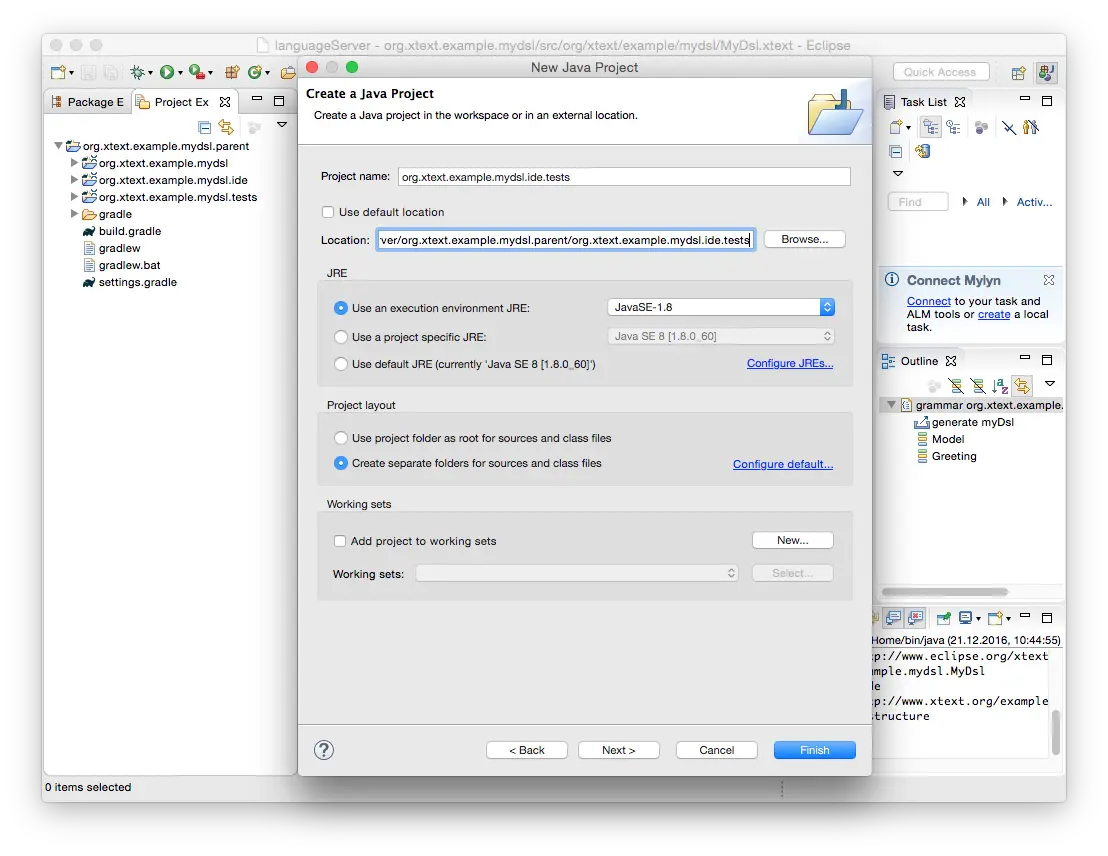Viewport: 1108px width, 856px height.
Task: Open the JavaSE-1.8 execution environment dropdown
Action: coord(721,307)
